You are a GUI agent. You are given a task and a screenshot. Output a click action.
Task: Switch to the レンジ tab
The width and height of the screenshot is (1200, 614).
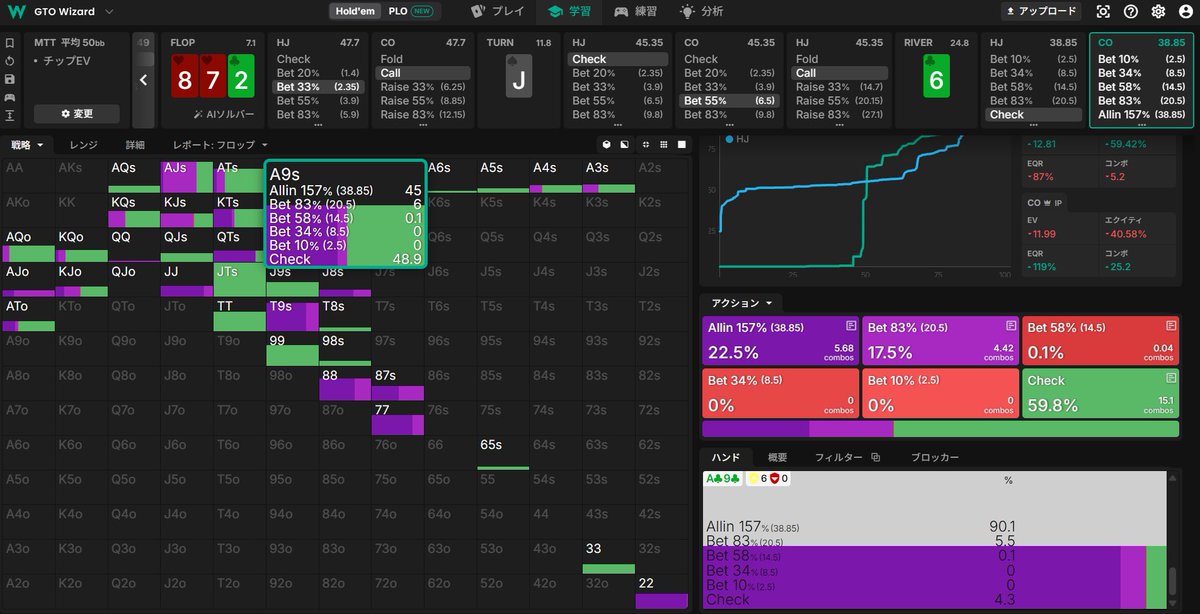[83, 145]
